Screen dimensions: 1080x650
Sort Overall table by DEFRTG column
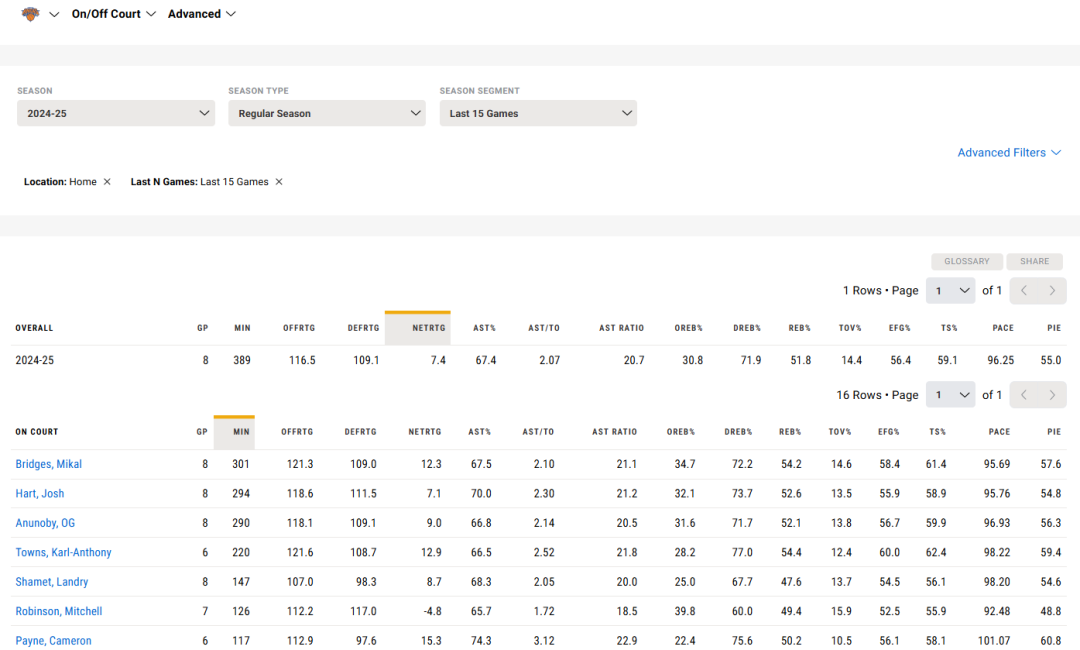(363, 328)
